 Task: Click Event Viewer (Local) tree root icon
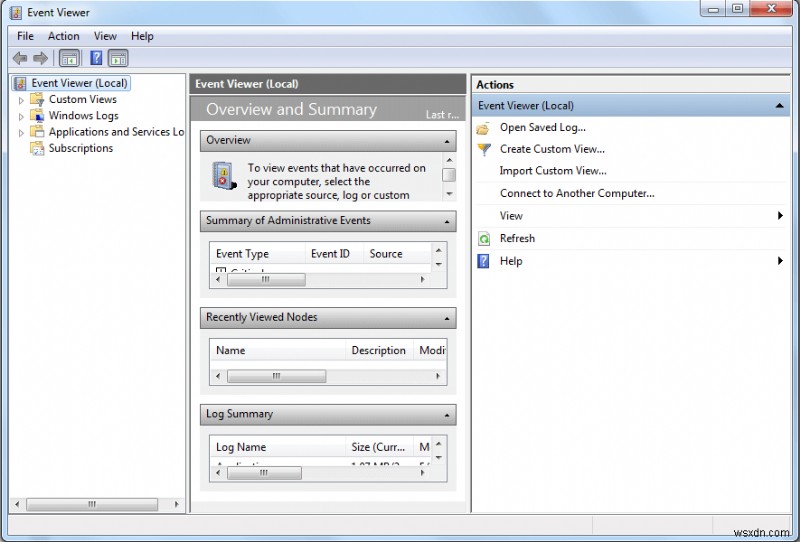(20, 83)
